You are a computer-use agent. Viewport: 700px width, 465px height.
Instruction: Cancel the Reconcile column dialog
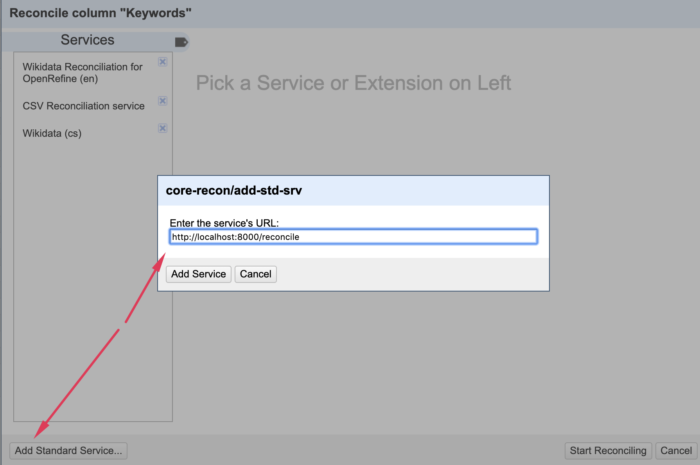676,451
